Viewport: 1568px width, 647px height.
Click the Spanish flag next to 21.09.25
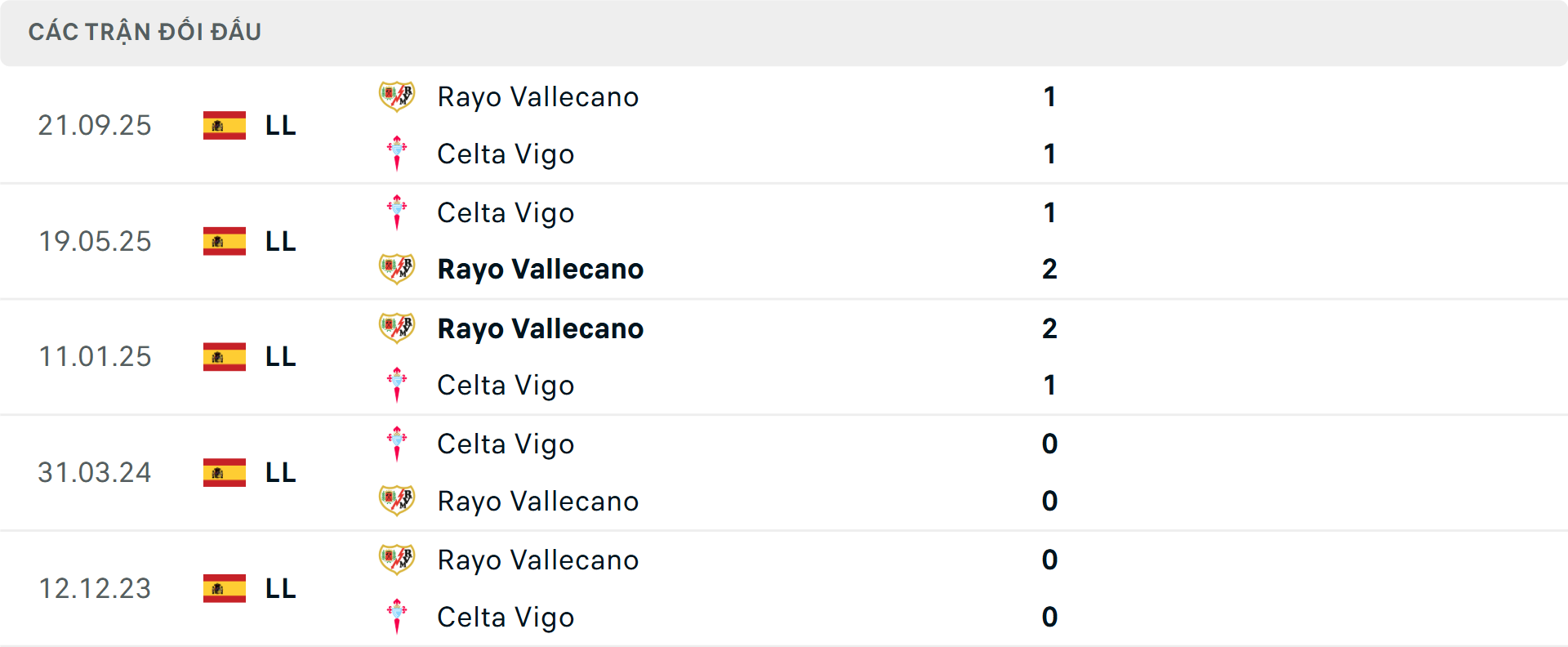[x=224, y=125]
